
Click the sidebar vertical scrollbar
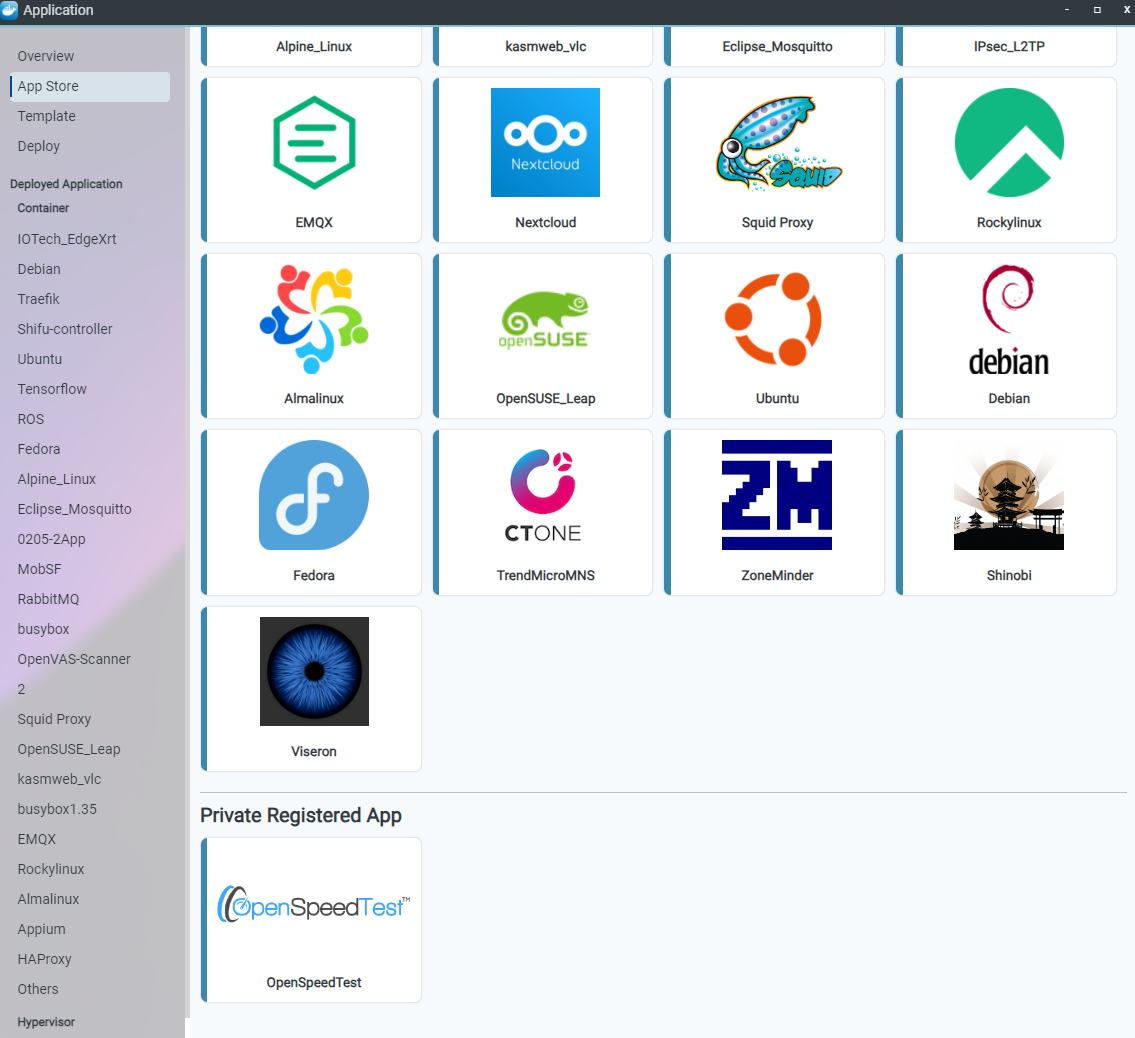pos(187,523)
